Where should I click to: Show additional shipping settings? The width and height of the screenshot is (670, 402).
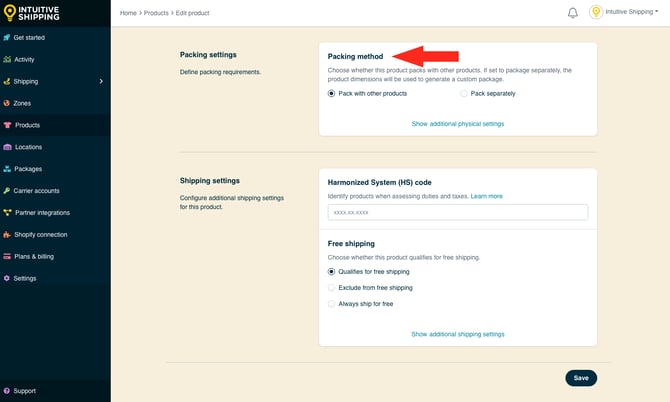pos(457,334)
